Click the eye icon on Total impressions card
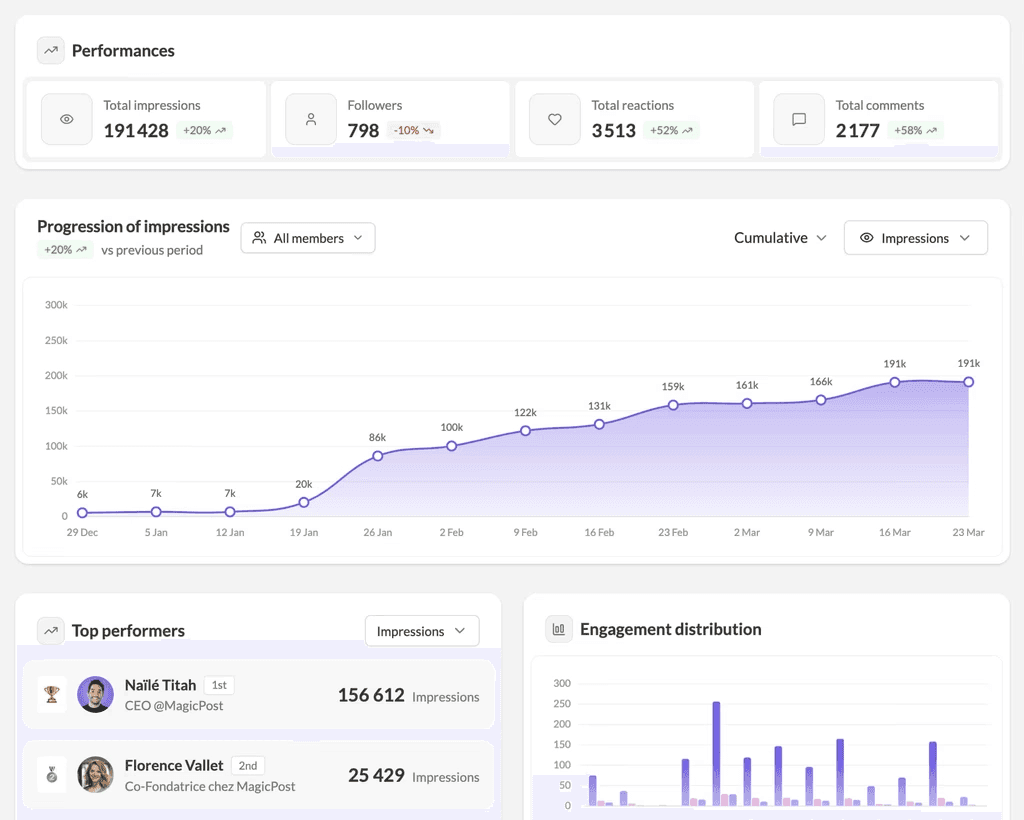 pos(66,119)
